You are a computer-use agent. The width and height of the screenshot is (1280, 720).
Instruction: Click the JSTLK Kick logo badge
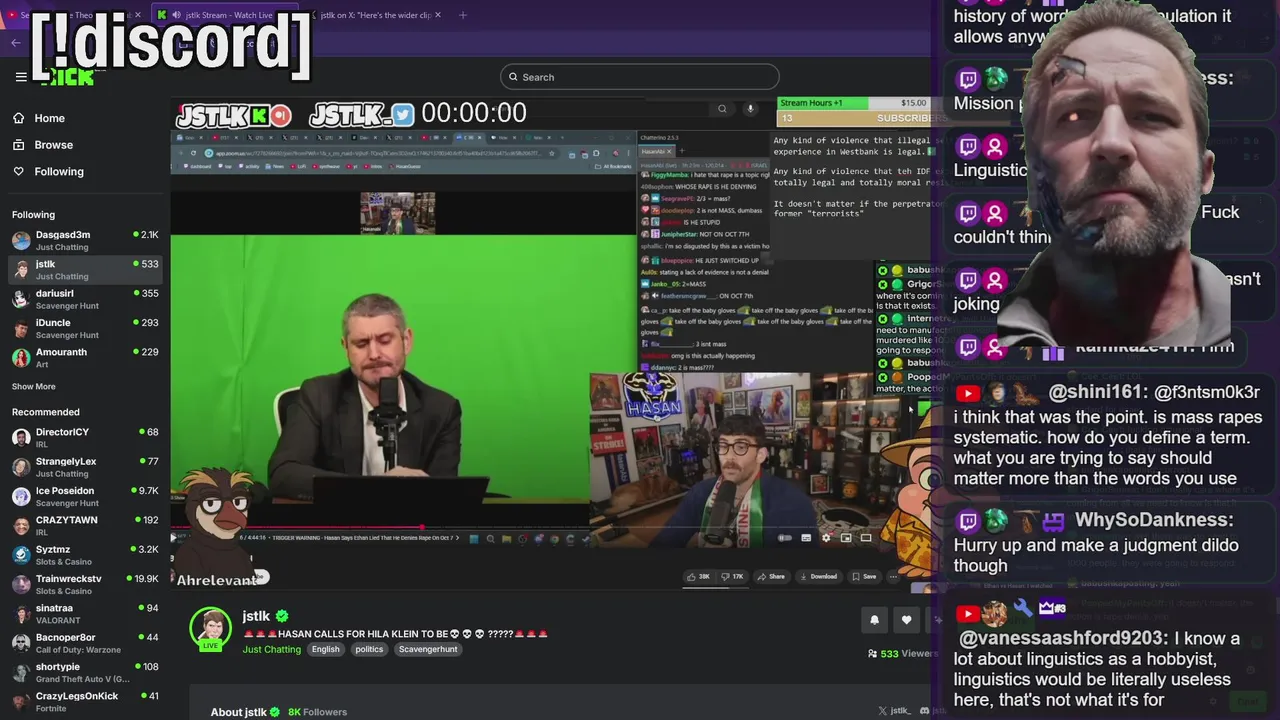point(234,115)
